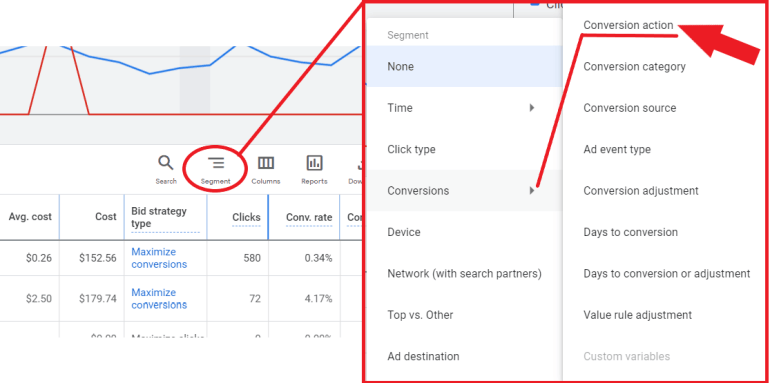Click the Segment menu heading text
The image size is (770, 383).
[408, 35]
